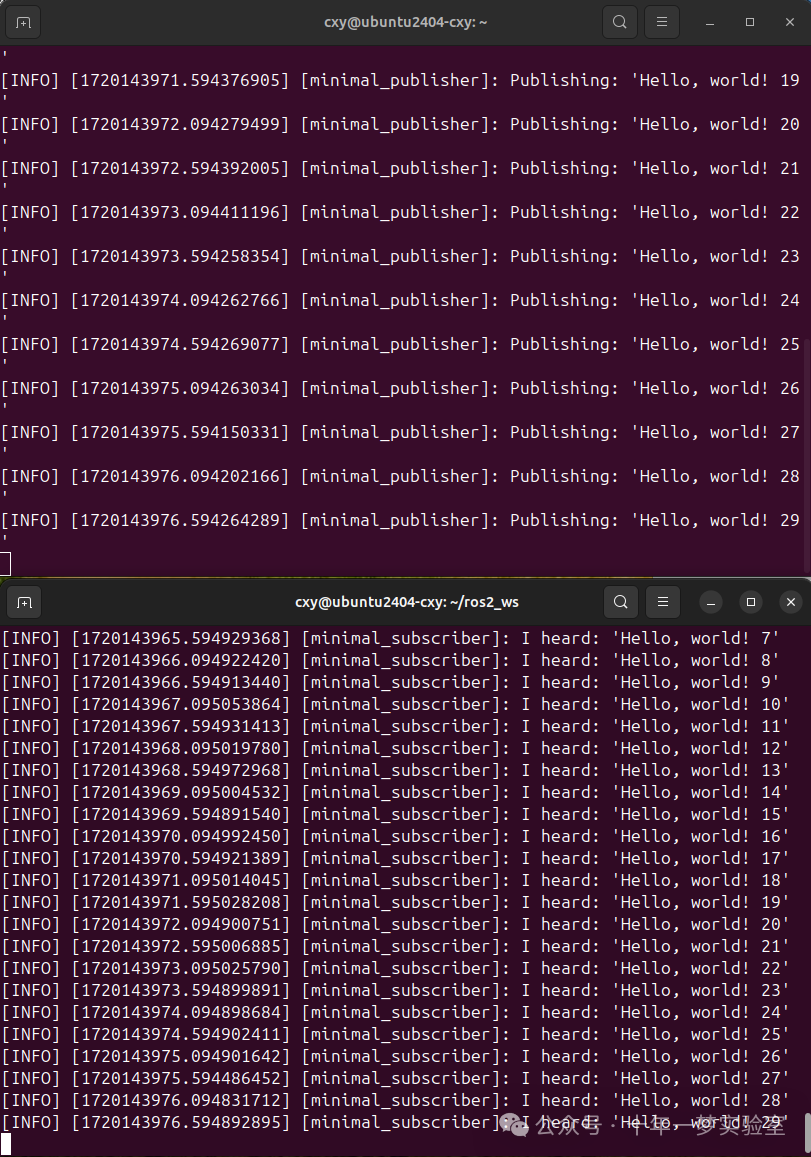Open new tab in the ros2_ws terminal
The height and width of the screenshot is (1157, 811).
(x=24, y=603)
